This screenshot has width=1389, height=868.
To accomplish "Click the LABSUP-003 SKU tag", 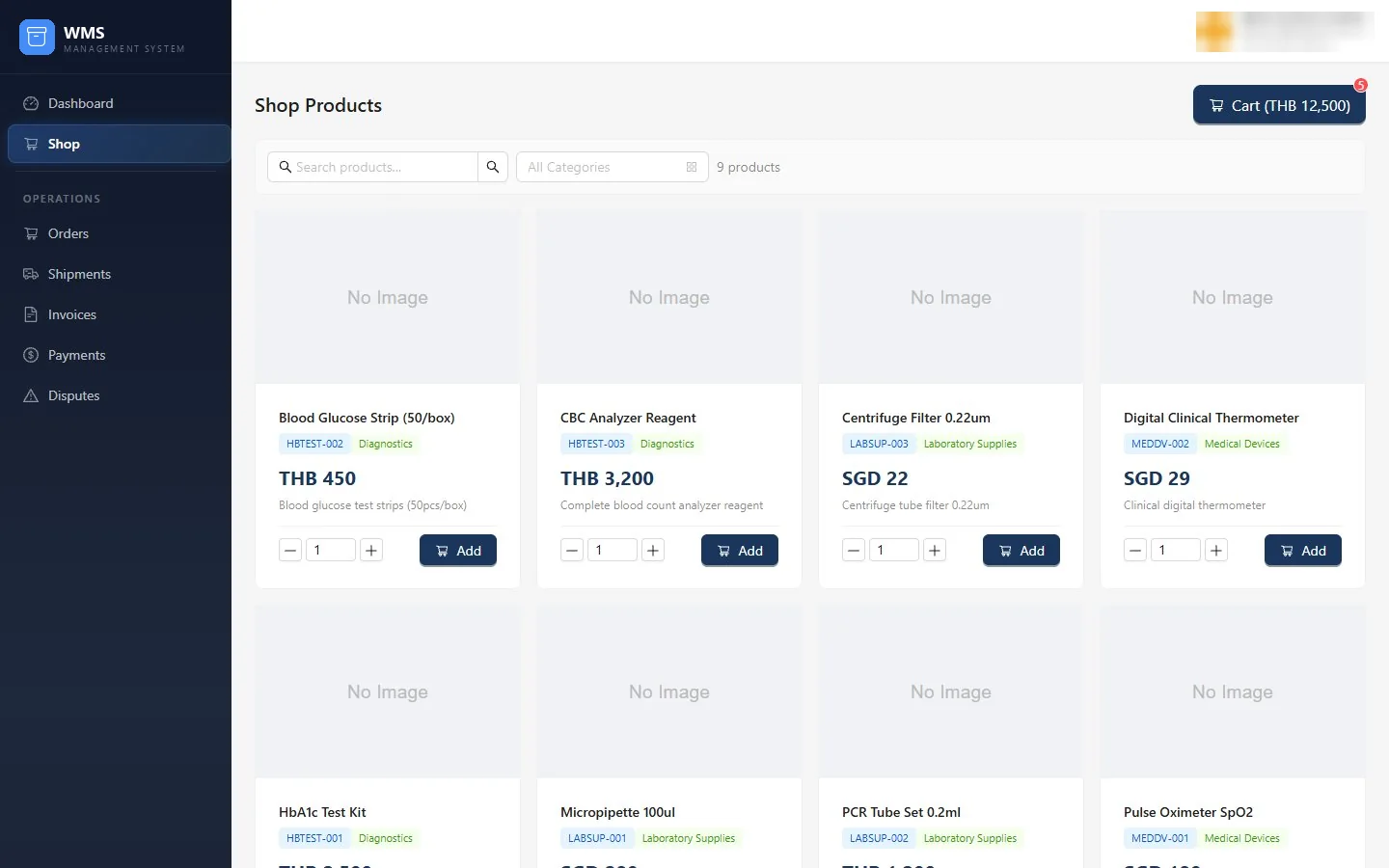I will 879,445.
